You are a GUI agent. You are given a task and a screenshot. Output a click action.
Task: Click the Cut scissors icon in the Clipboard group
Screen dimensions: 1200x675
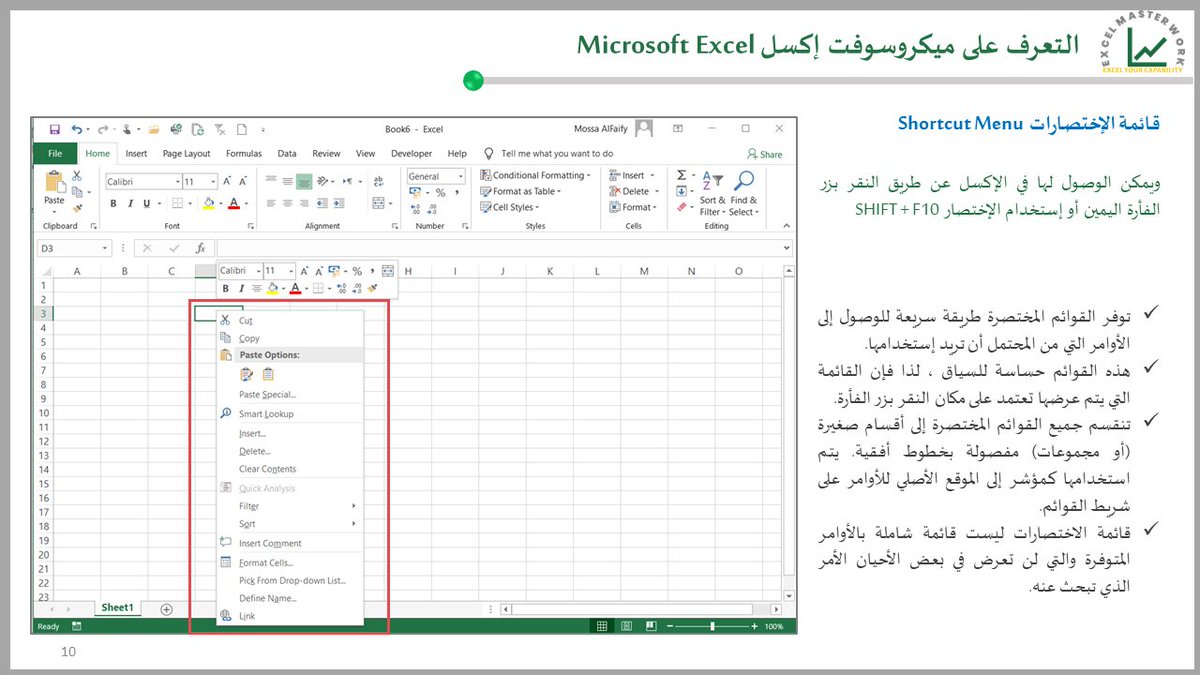coord(76,176)
